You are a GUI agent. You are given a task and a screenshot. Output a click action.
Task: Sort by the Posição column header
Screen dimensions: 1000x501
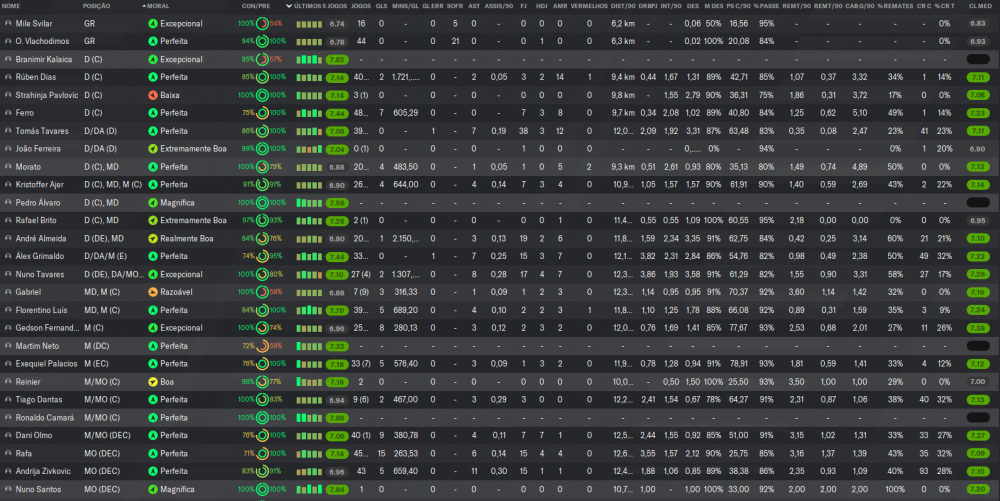coord(96,6)
